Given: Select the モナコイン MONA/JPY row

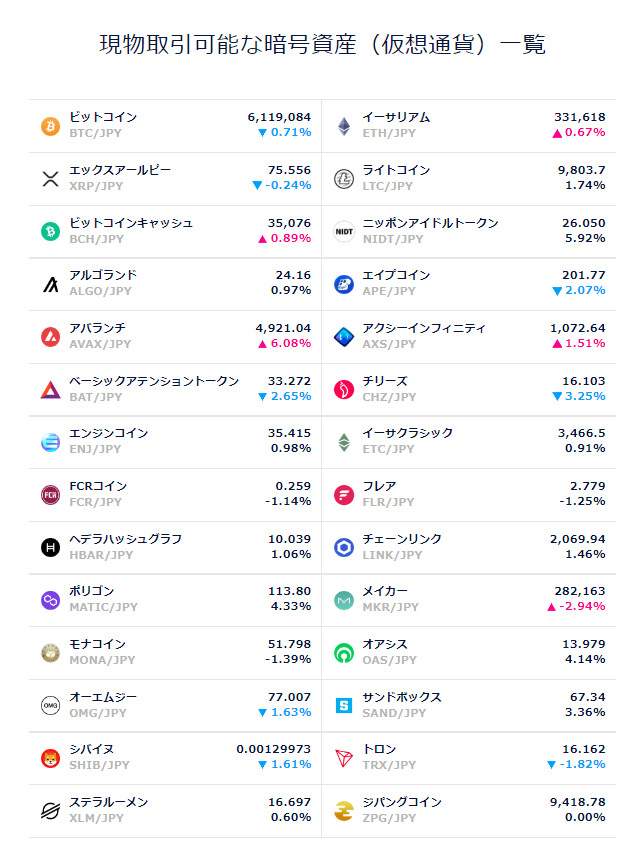Looking at the screenshot, I should point(175,653).
